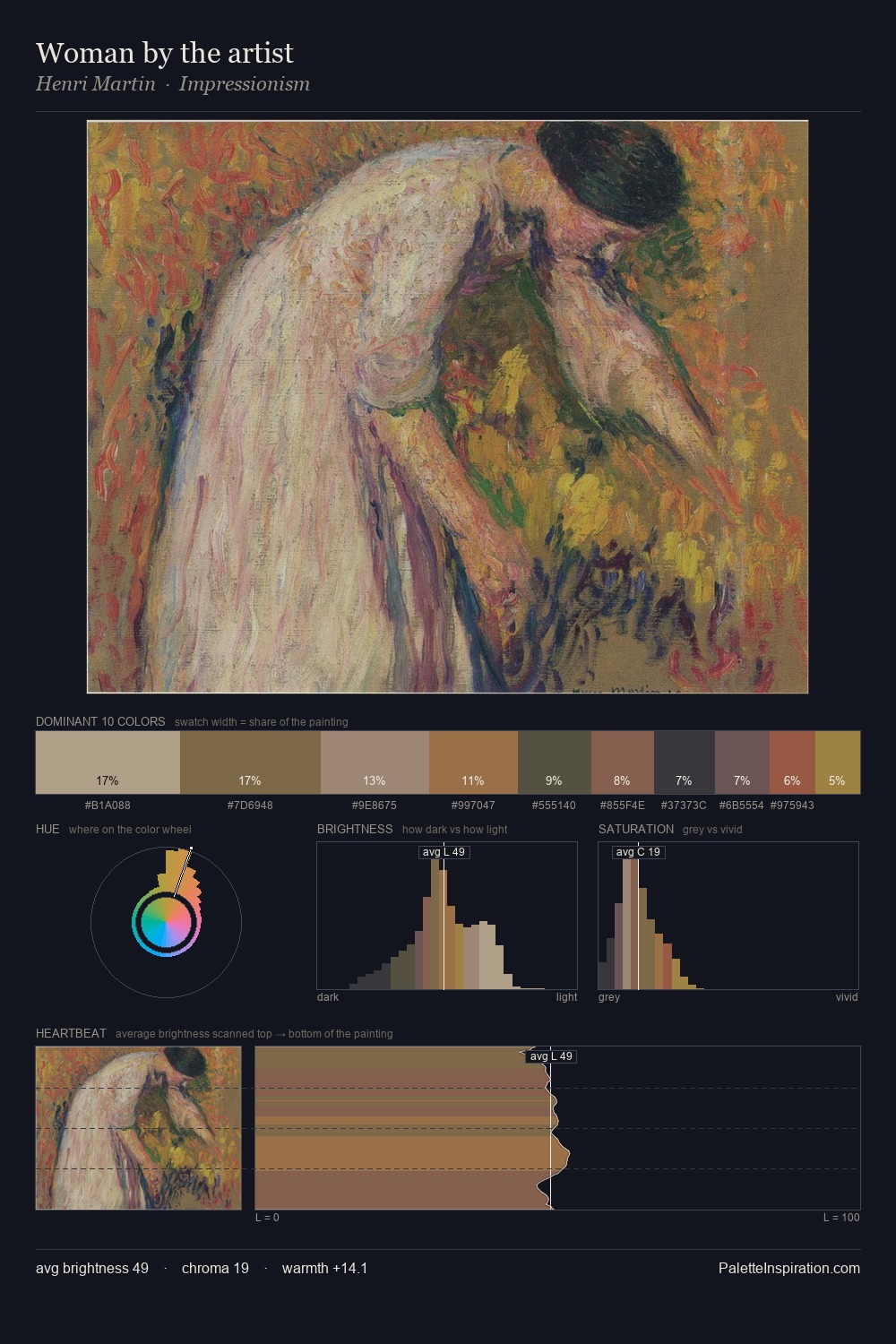Image resolution: width=896 pixels, height=1344 pixels.
Task: Click the 'avg L 49' label in Brightness histogram
Action: tap(444, 852)
